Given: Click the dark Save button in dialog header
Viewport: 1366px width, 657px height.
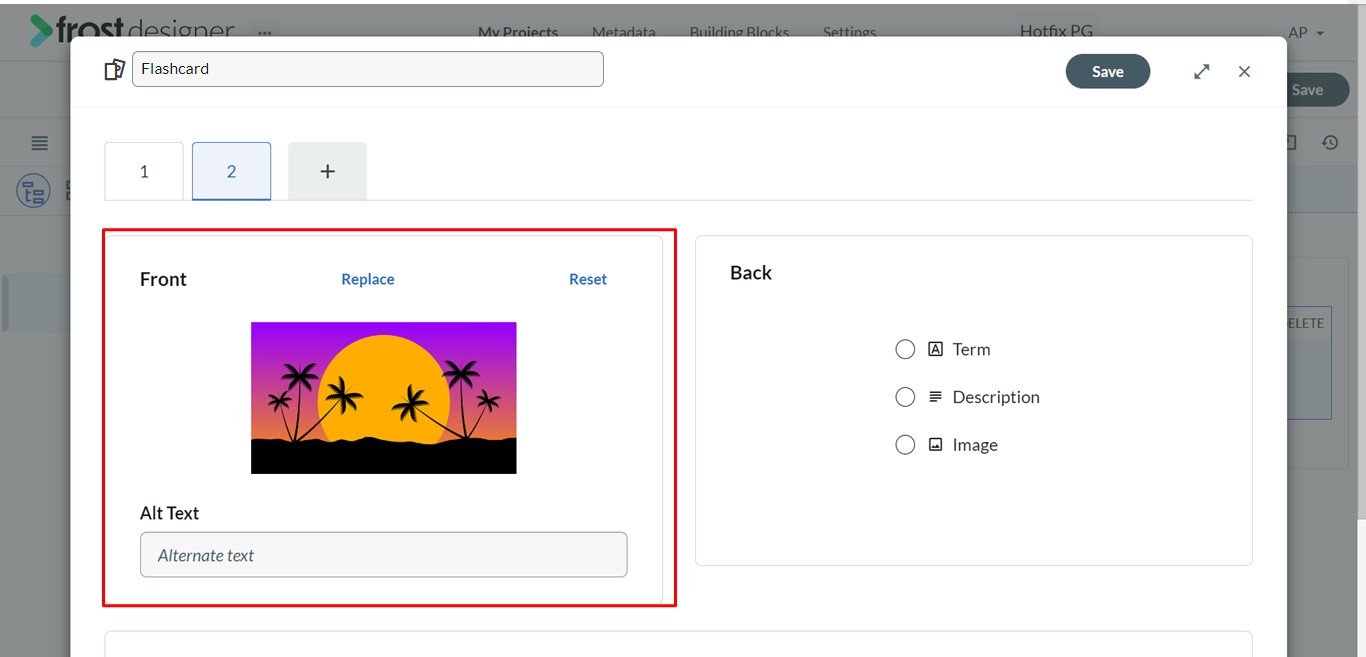Looking at the screenshot, I should pyautogui.click(x=1108, y=72).
